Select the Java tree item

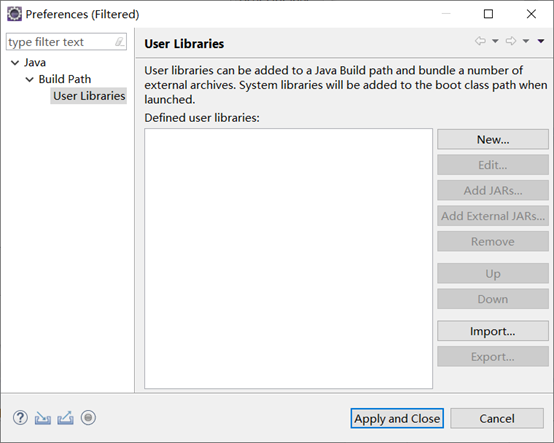[35, 63]
